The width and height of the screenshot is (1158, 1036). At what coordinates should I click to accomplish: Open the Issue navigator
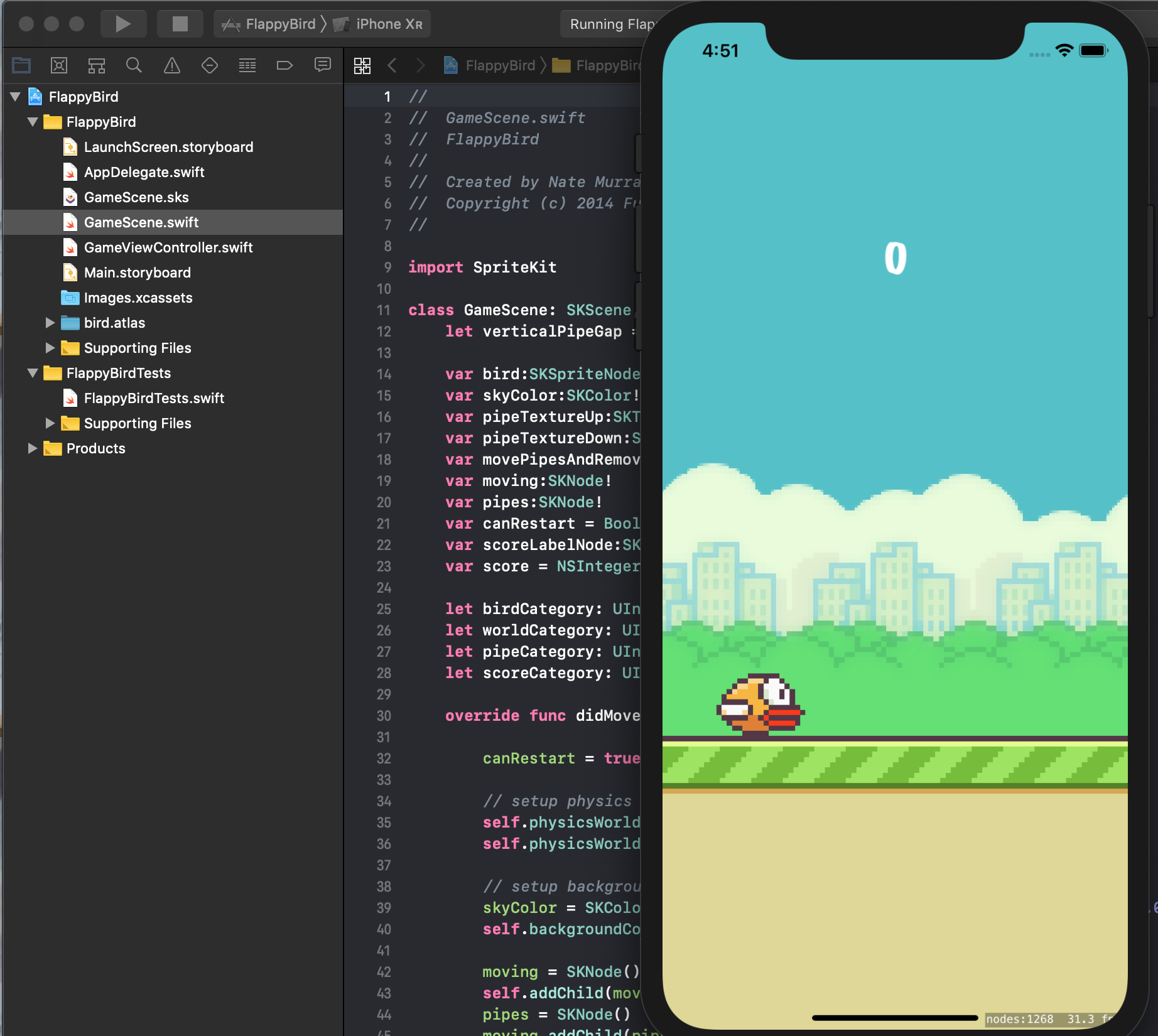coord(171,65)
